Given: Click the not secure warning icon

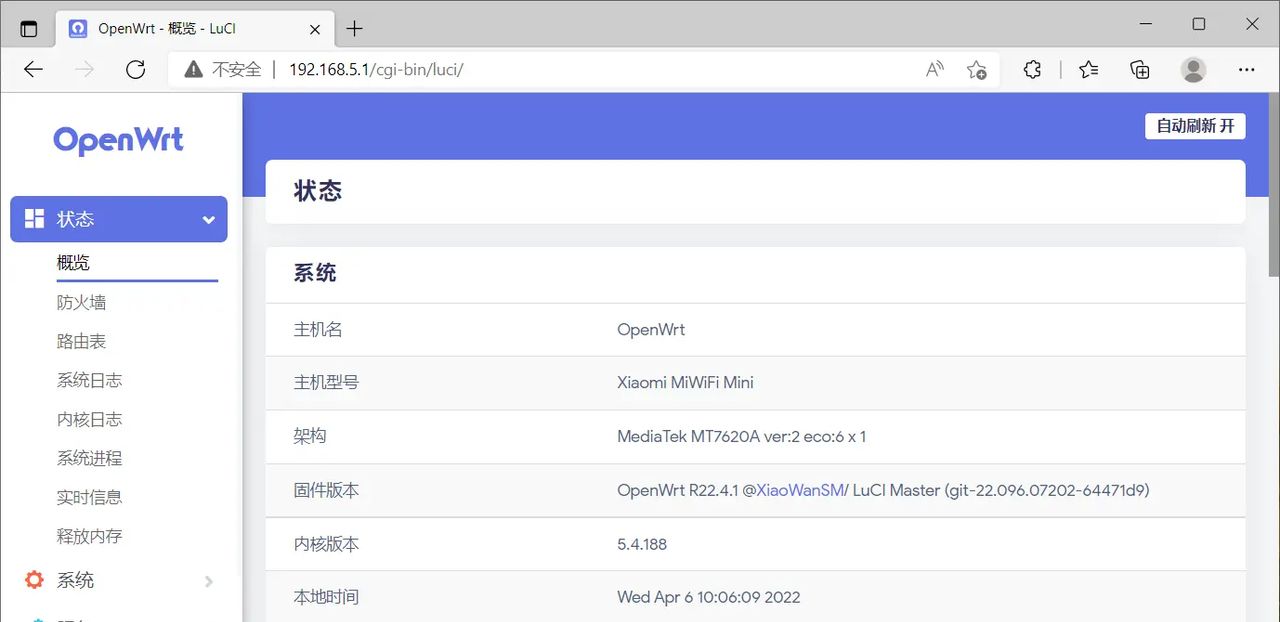Looking at the screenshot, I should point(193,69).
